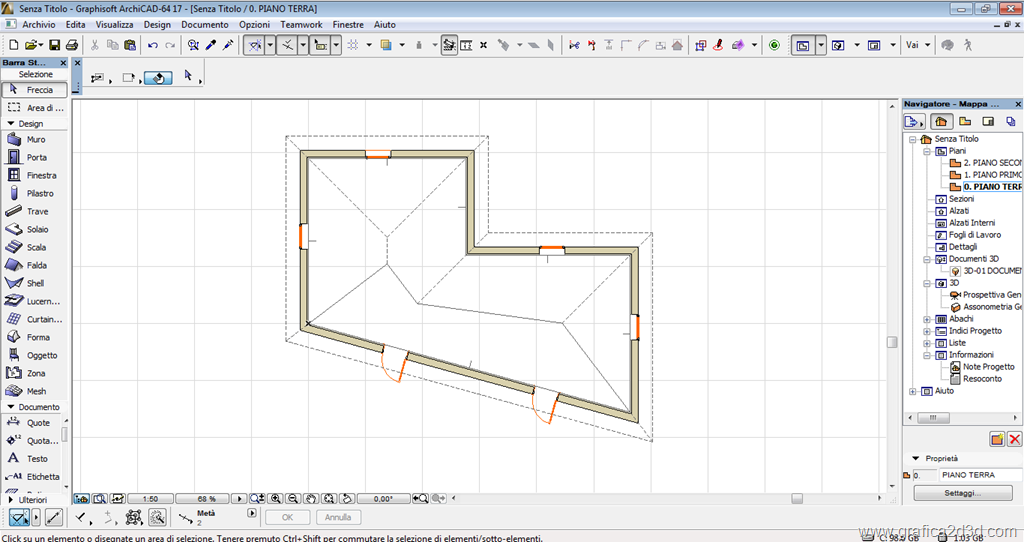Choose the Finestra window tool
The width and height of the screenshot is (1024, 542).
tap(34, 176)
